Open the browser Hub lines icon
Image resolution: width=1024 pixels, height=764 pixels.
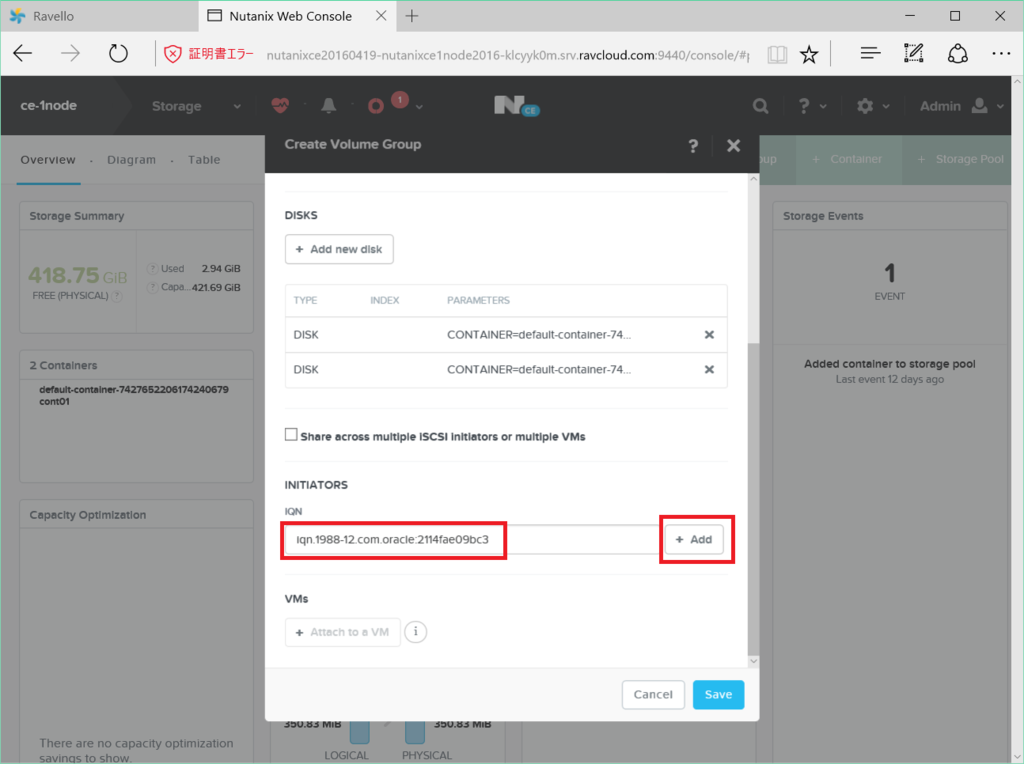pos(871,54)
